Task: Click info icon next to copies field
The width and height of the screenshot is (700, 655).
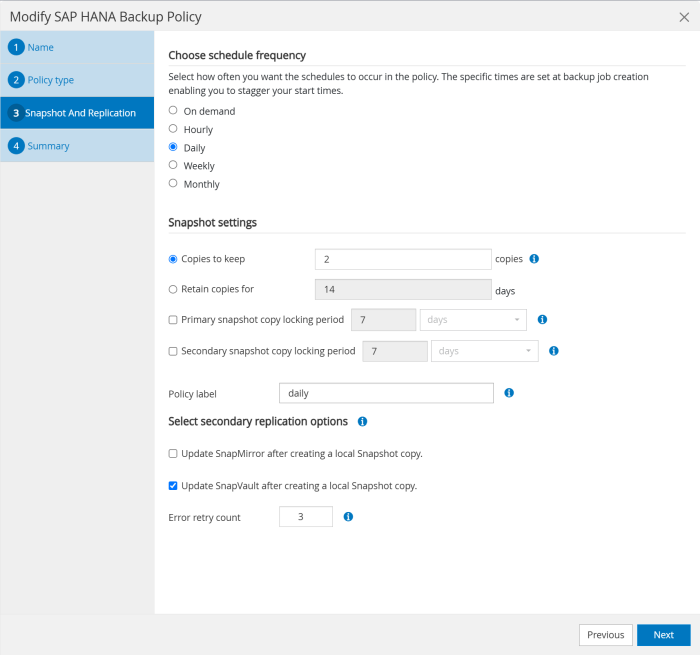Action: click(x=534, y=259)
